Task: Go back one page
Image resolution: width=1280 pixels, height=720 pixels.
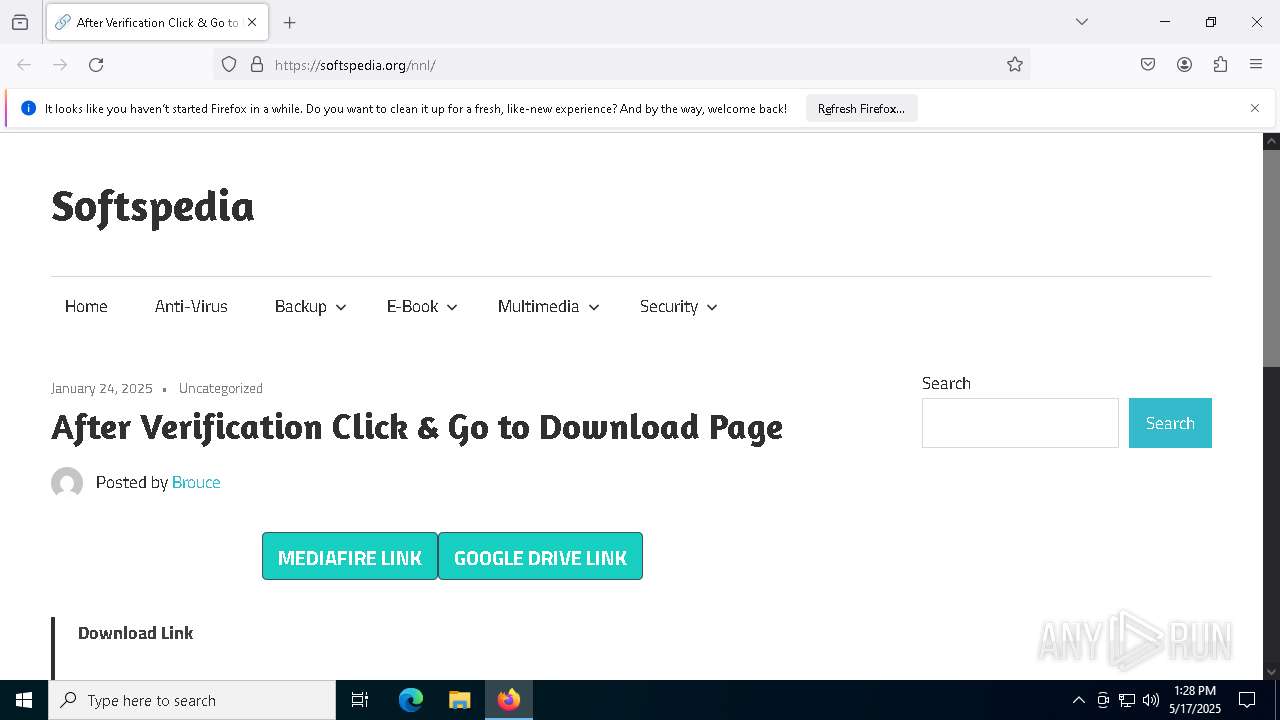Action: (x=24, y=65)
